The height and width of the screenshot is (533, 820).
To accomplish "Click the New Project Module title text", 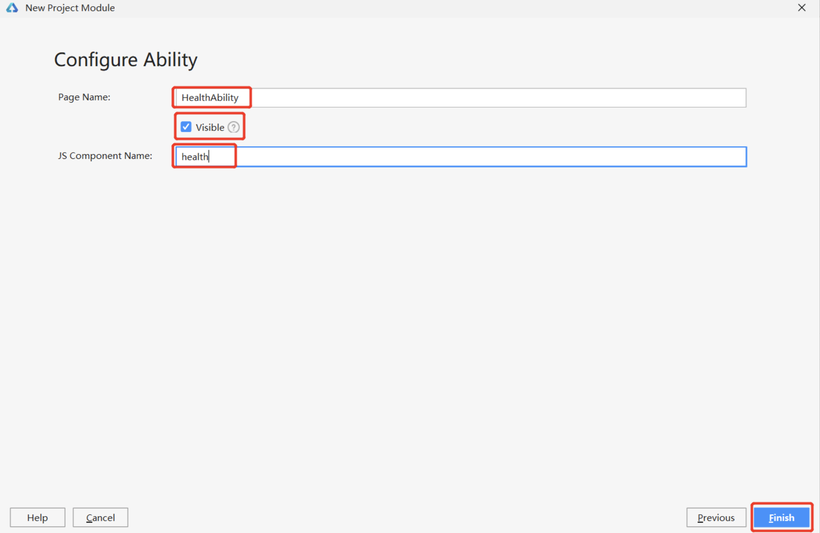I will click(x=70, y=8).
